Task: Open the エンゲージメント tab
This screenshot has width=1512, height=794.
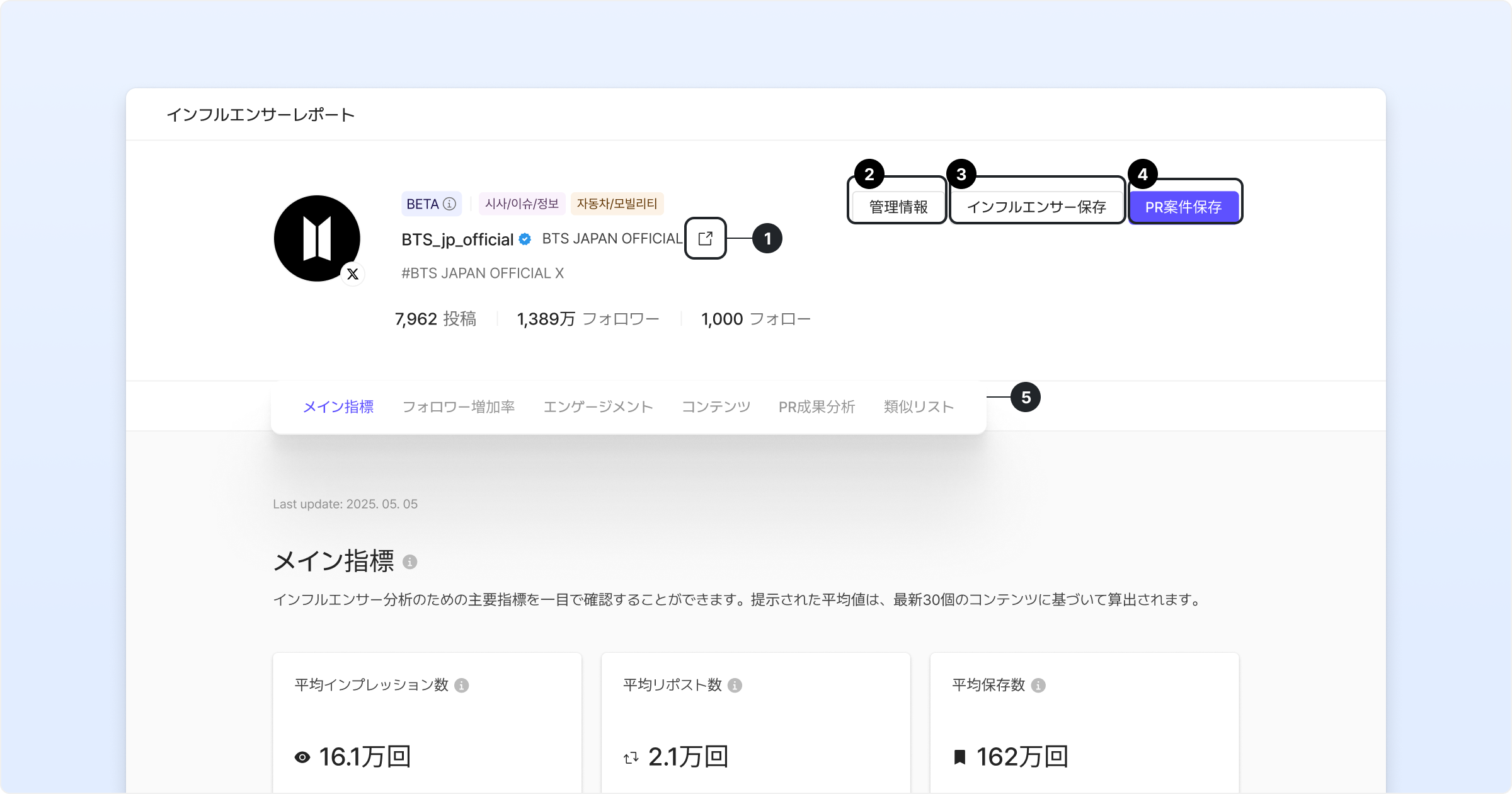Action: (598, 407)
